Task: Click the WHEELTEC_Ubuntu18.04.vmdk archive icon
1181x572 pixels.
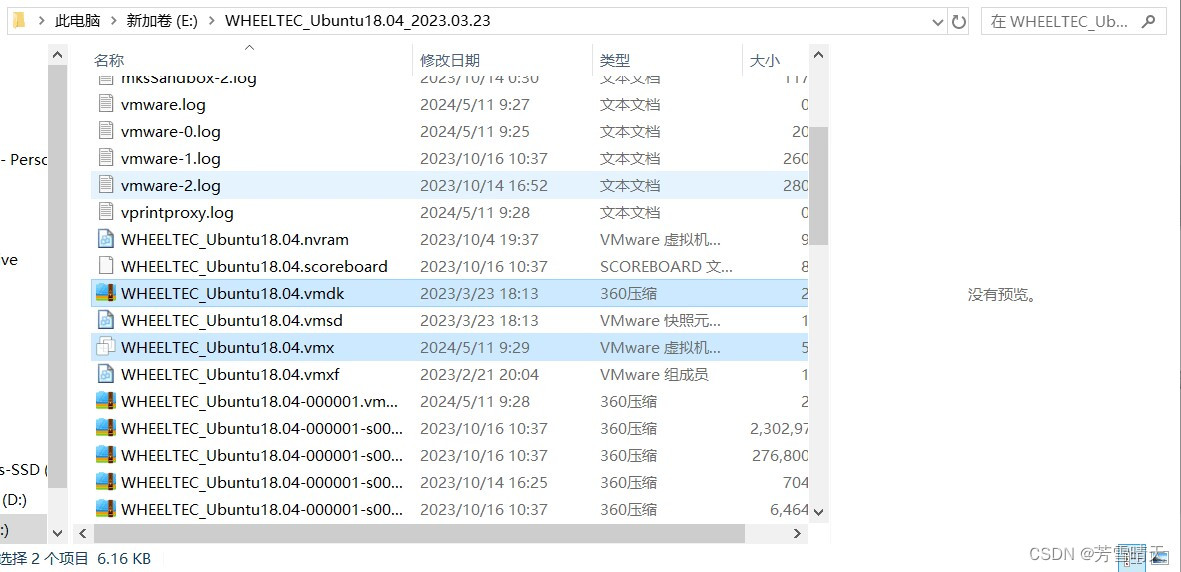Action: pos(105,293)
